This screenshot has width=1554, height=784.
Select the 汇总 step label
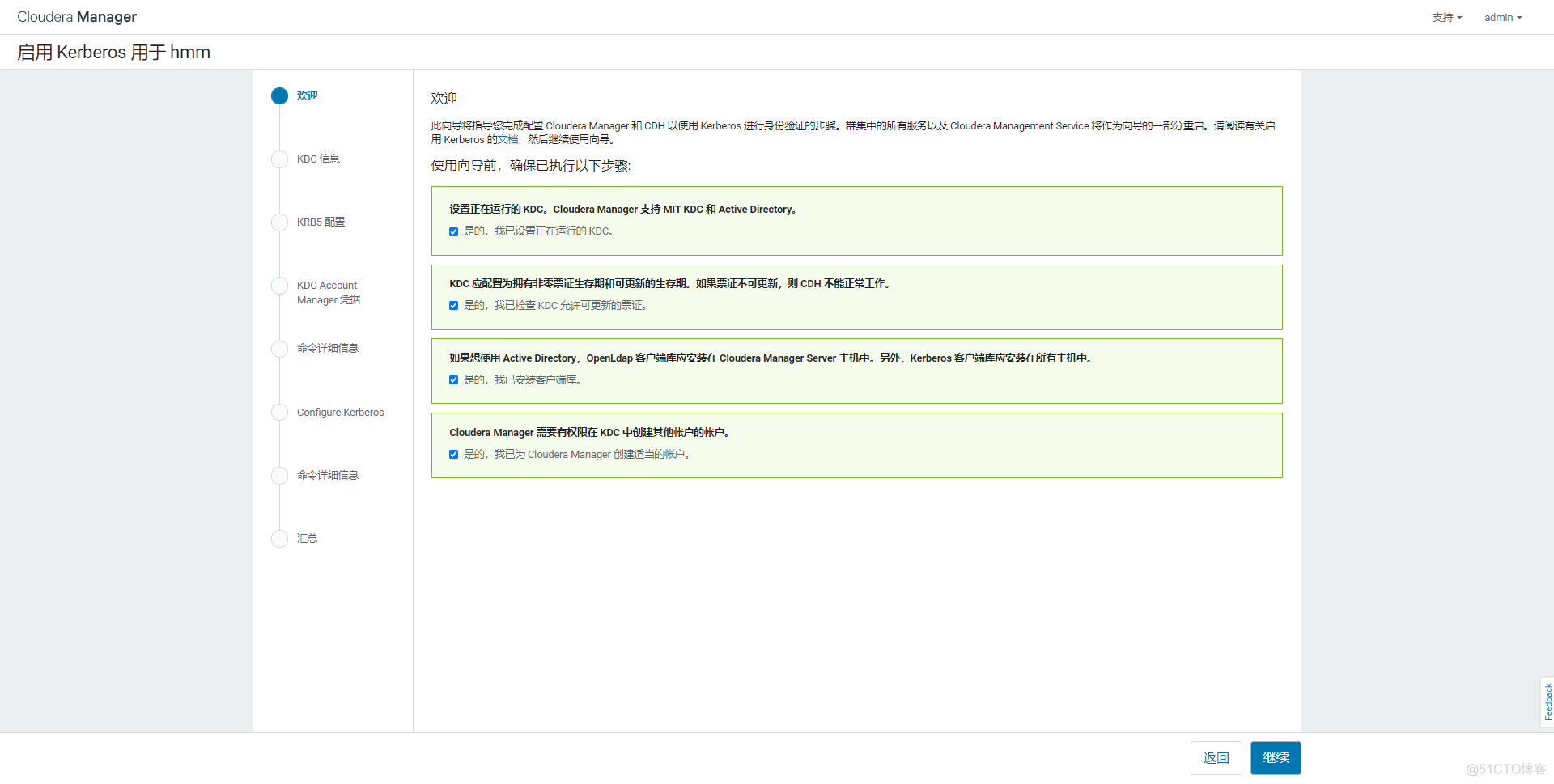pyautogui.click(x=307, y=538)
